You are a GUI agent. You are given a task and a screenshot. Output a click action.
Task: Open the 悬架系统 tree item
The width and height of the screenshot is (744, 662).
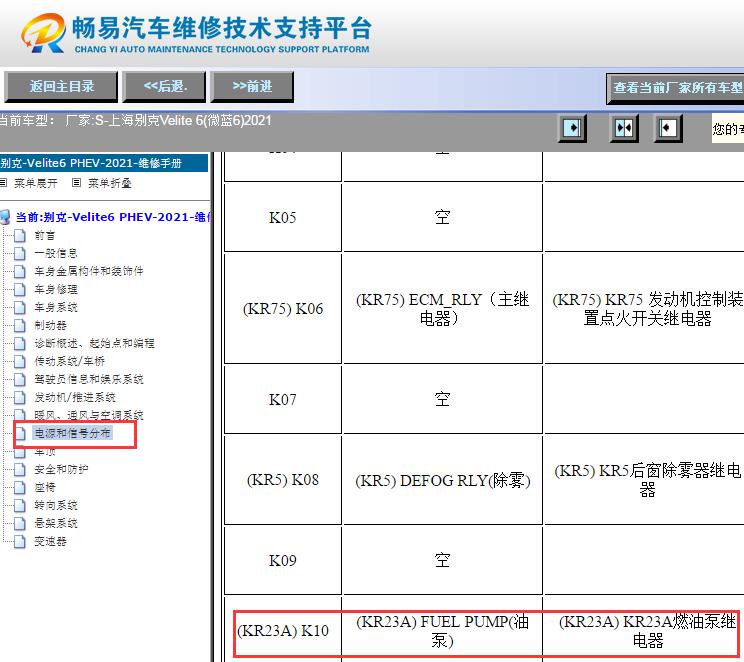click(56, 523)
